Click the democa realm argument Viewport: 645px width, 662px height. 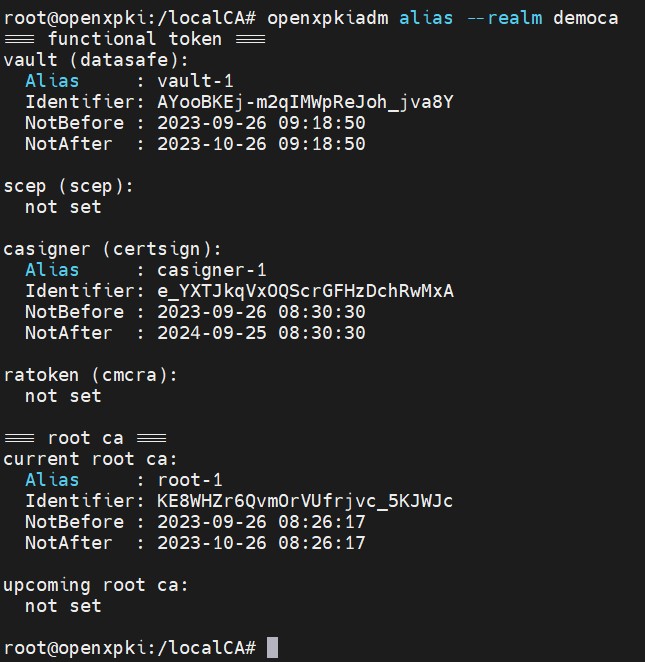click(x=585, y=19)
